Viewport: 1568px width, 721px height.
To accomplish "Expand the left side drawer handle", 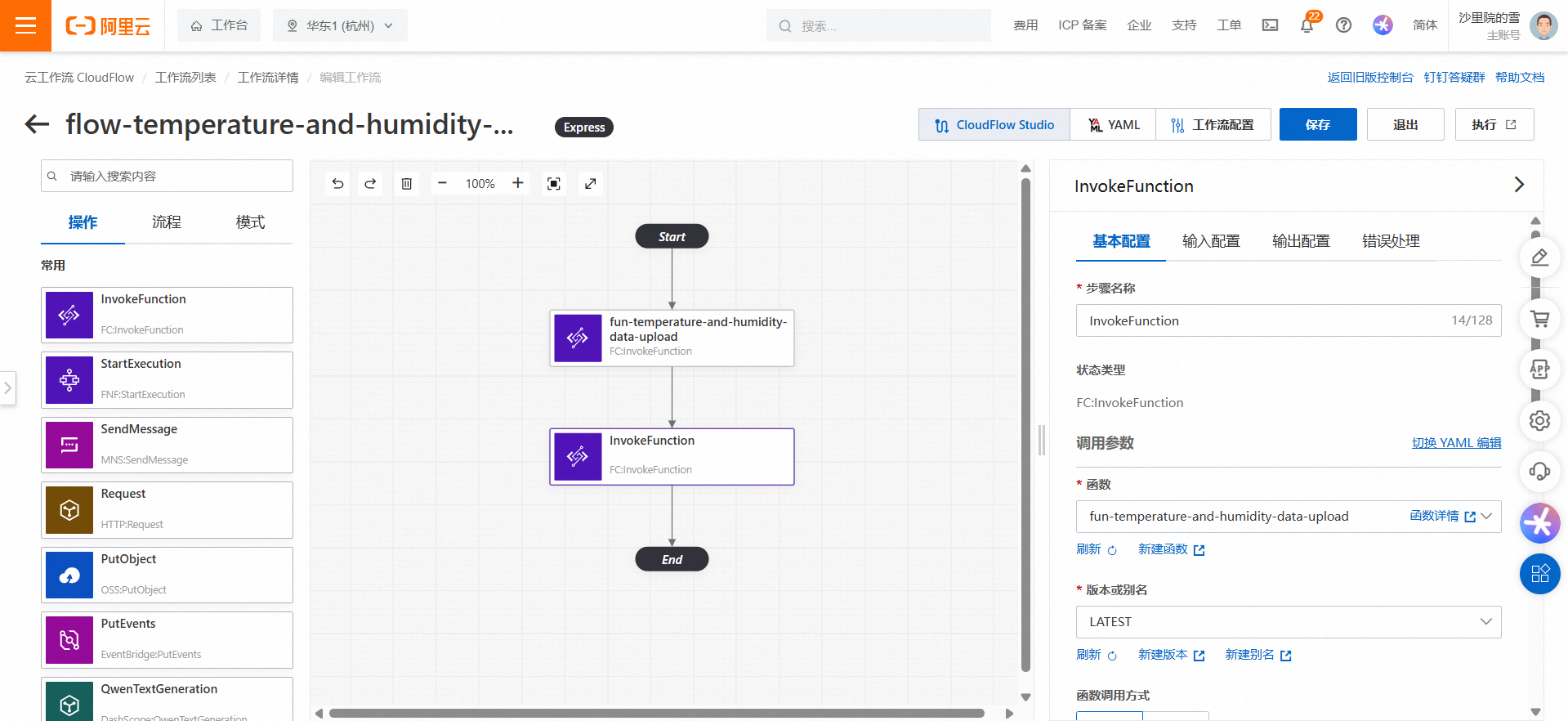I will [x=7, y=388].
